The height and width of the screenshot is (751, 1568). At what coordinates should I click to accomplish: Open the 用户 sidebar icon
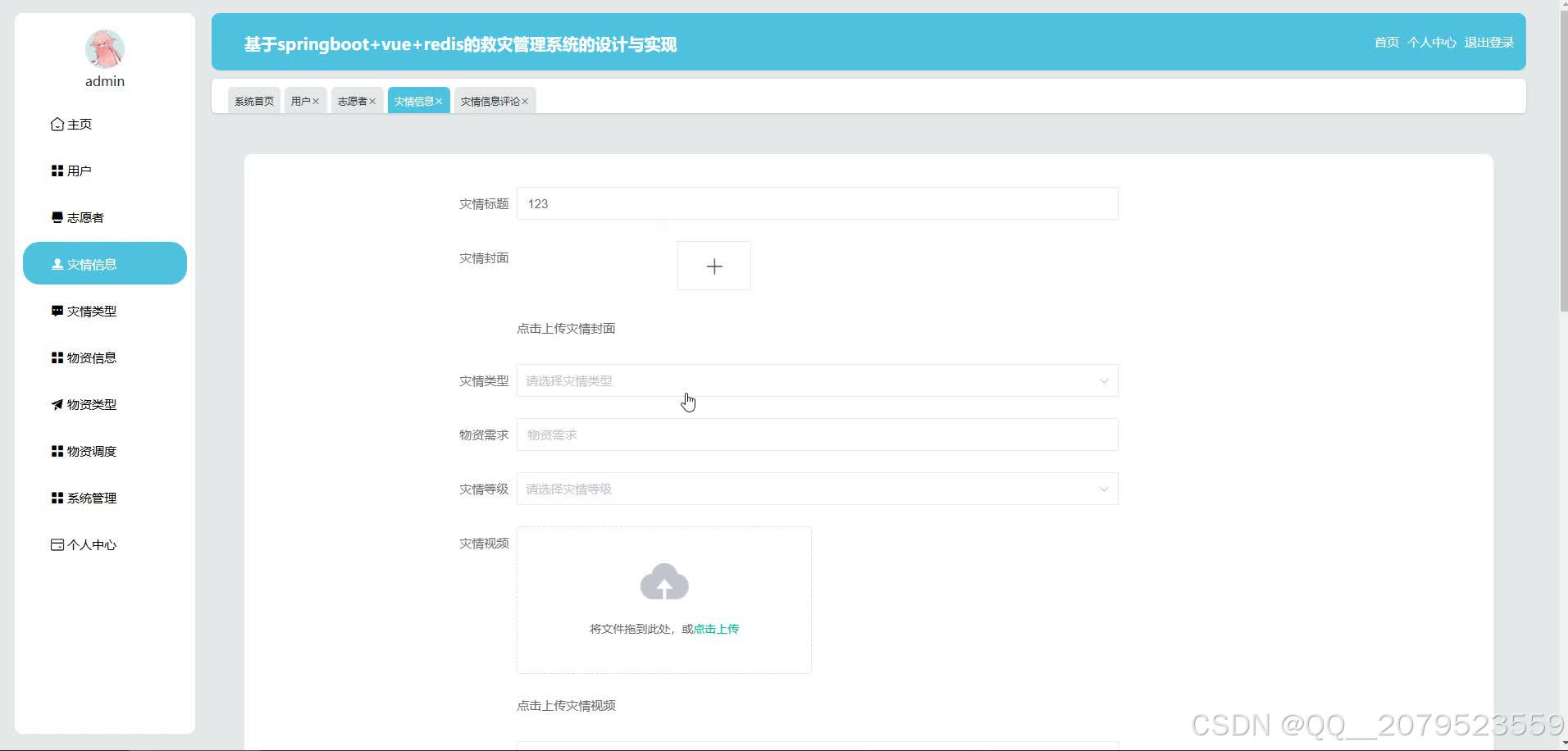pyautogui.click(x=56, y=171)
